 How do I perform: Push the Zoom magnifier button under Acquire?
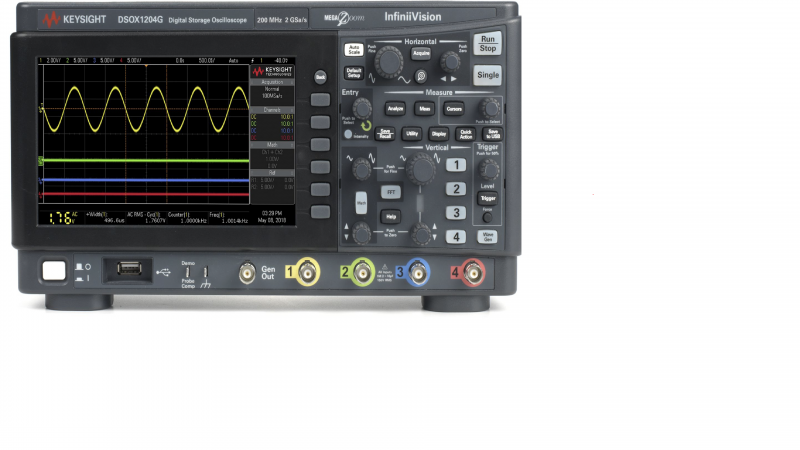[x=421, y=76]
